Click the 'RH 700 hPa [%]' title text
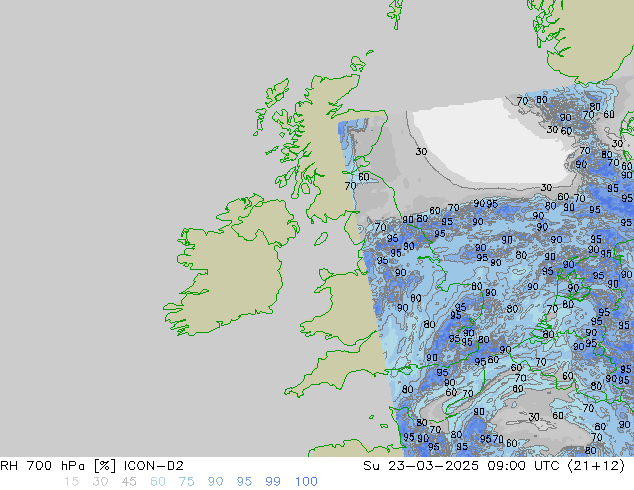 click(x=58, y=466)
